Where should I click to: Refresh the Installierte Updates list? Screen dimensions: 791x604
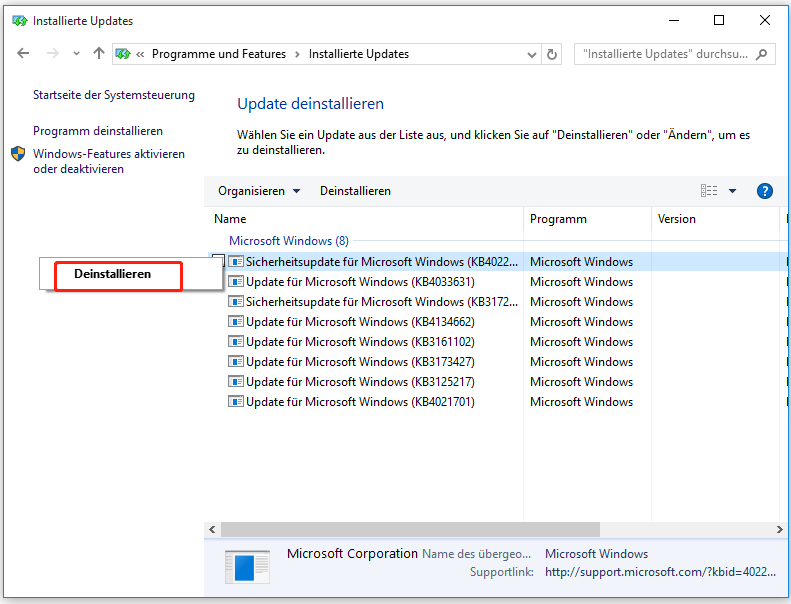[x=552, y=54]
